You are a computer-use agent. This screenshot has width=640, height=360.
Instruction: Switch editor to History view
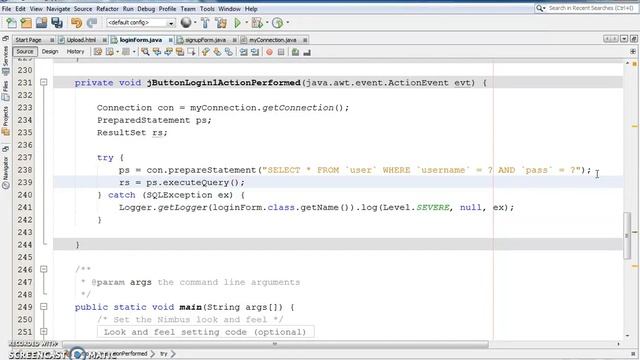pyautogui.click(x=75, y=51)
